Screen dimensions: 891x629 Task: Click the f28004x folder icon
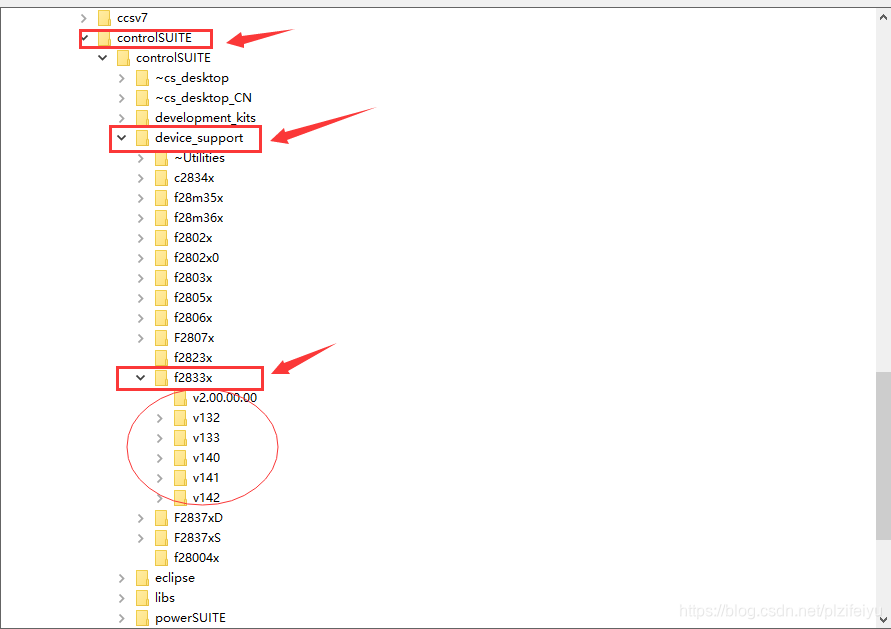click(x=161, y=557)
